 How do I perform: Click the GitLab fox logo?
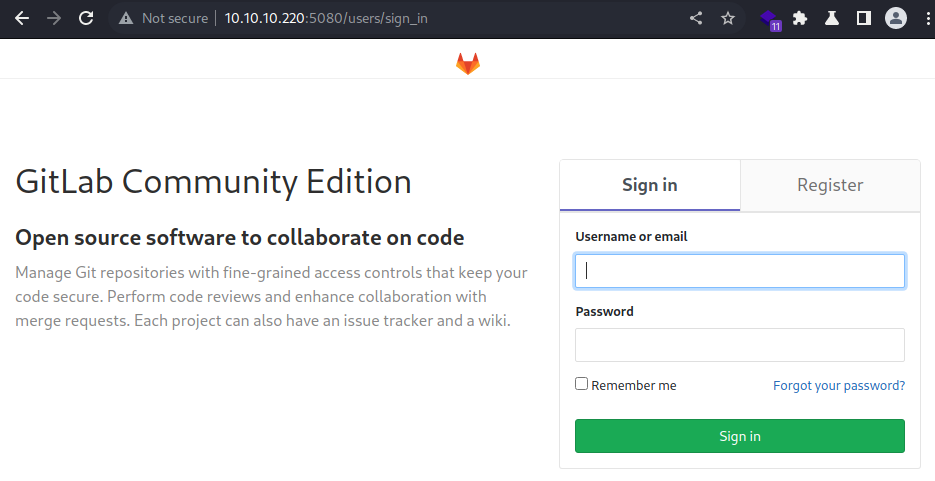[468, 64]
